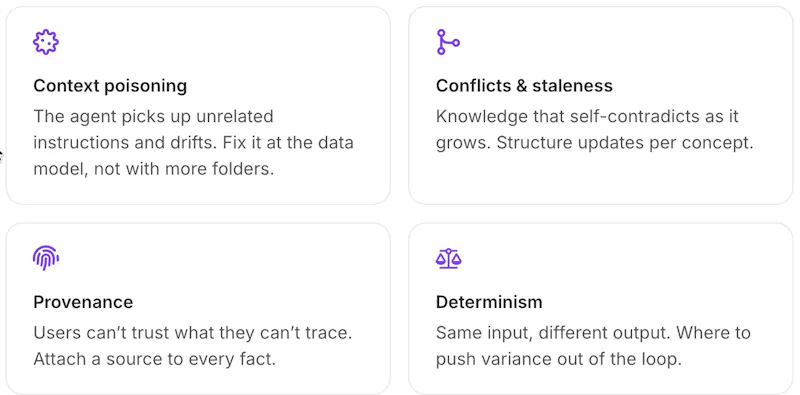Select the Determinism heading

[x=489, y=302]
